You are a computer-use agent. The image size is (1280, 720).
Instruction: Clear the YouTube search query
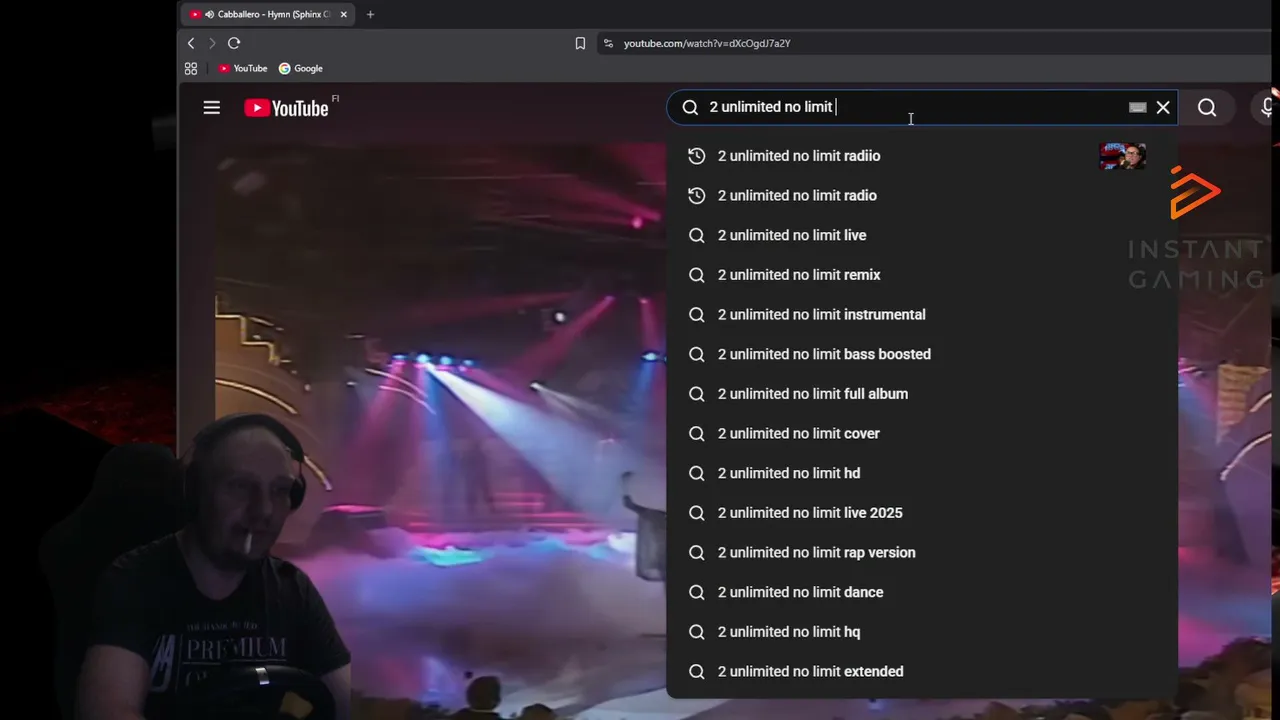(x=1163, y=107)
